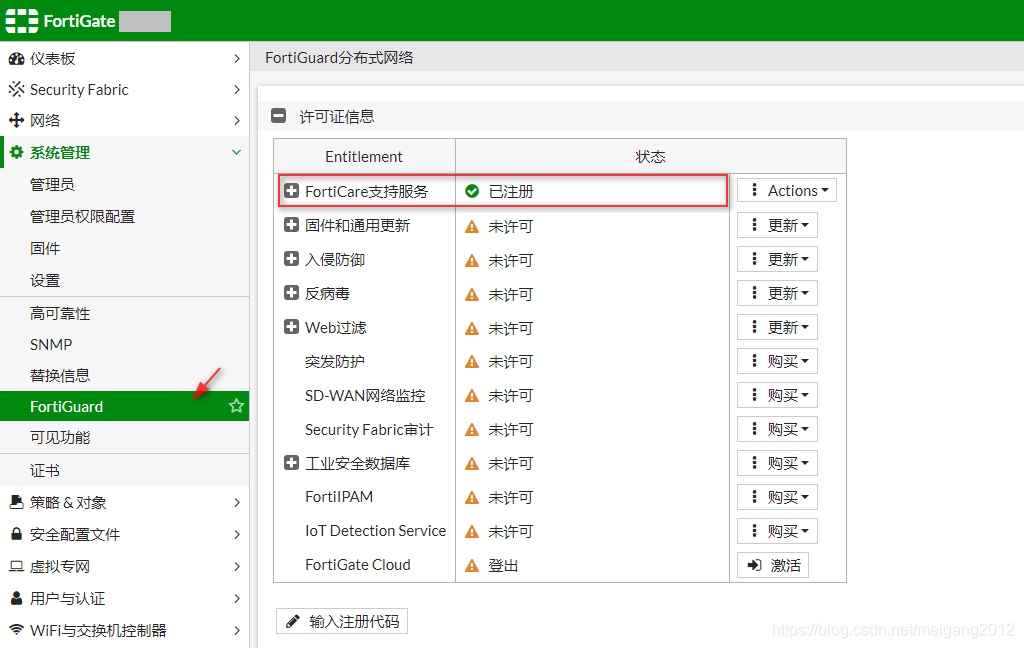The height and width of the screenshot is (648, 1024).
Task: Click the 登出 status text
Action: (x=503, y=566)
